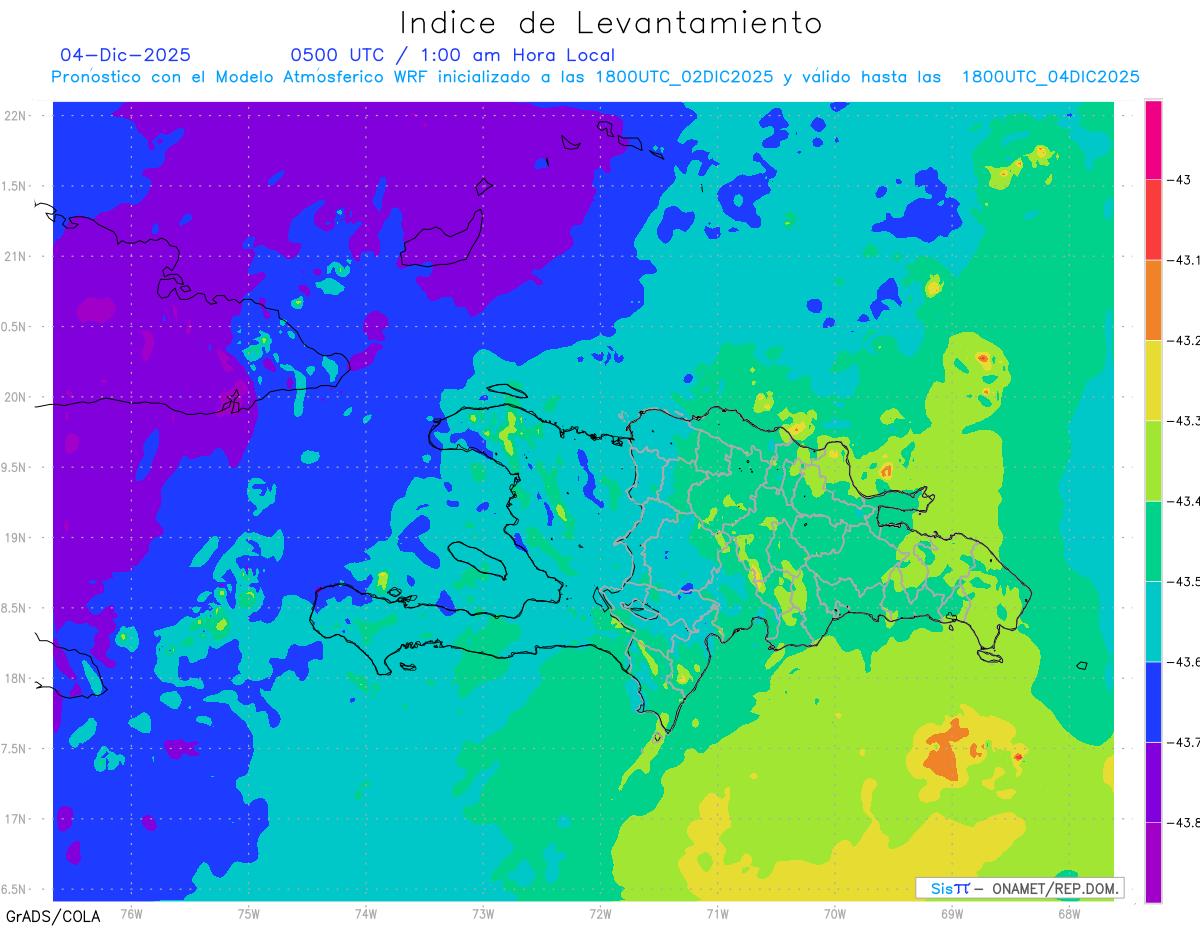
Task: Click the '-43.3' color scale value
Action: (x=1185, y=421)
